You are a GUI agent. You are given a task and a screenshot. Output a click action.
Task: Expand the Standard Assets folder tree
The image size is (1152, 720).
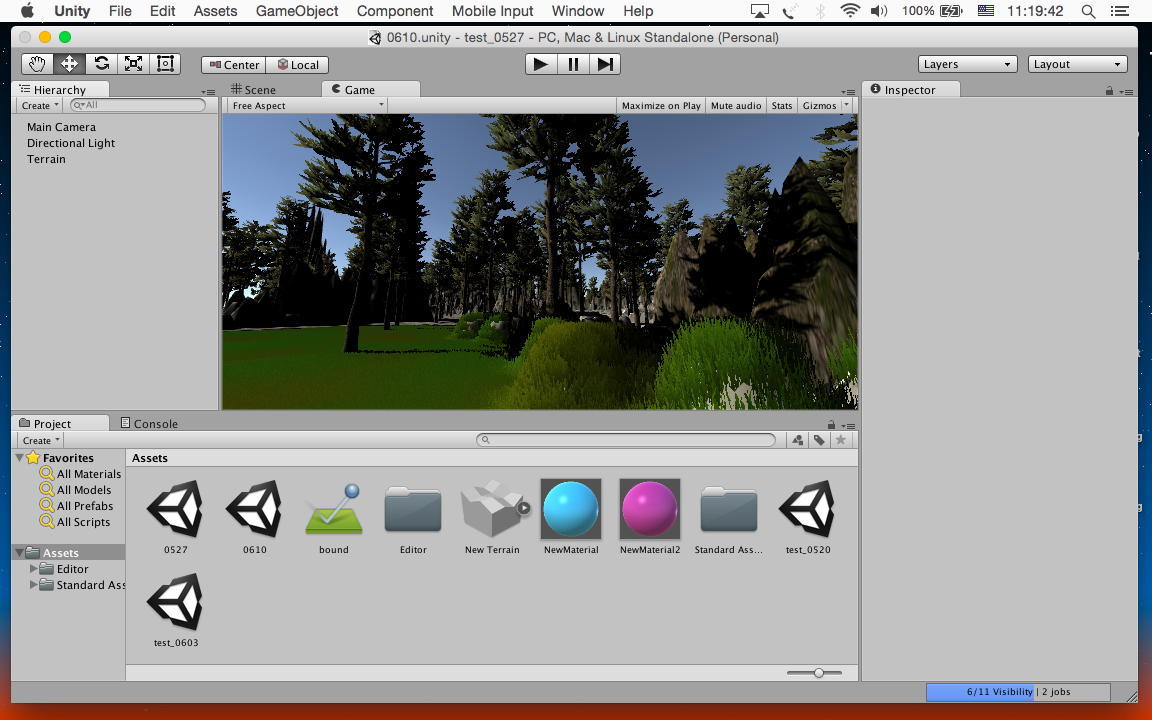click(x=35, y=585)
